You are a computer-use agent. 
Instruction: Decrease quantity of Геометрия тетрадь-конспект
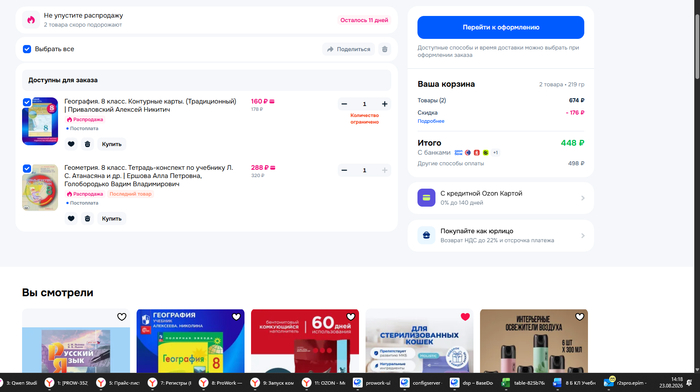344,170
